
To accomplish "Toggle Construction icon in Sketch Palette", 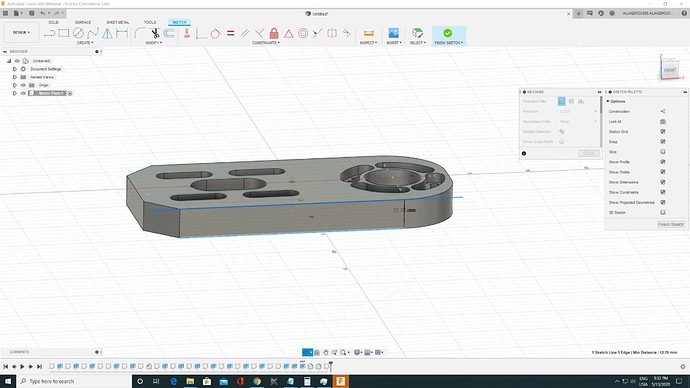I will click(663, 111).
